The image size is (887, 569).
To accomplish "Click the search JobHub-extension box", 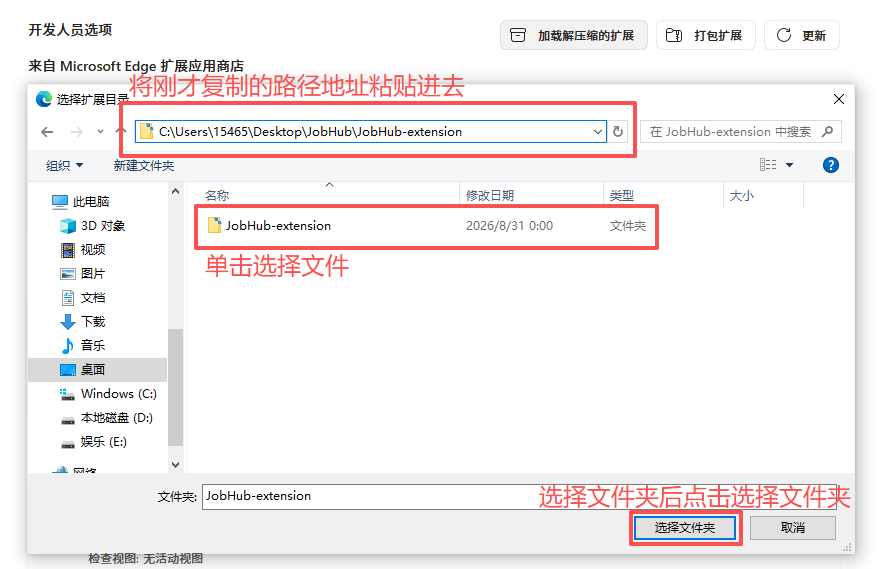I will click(x=740, y=132).
